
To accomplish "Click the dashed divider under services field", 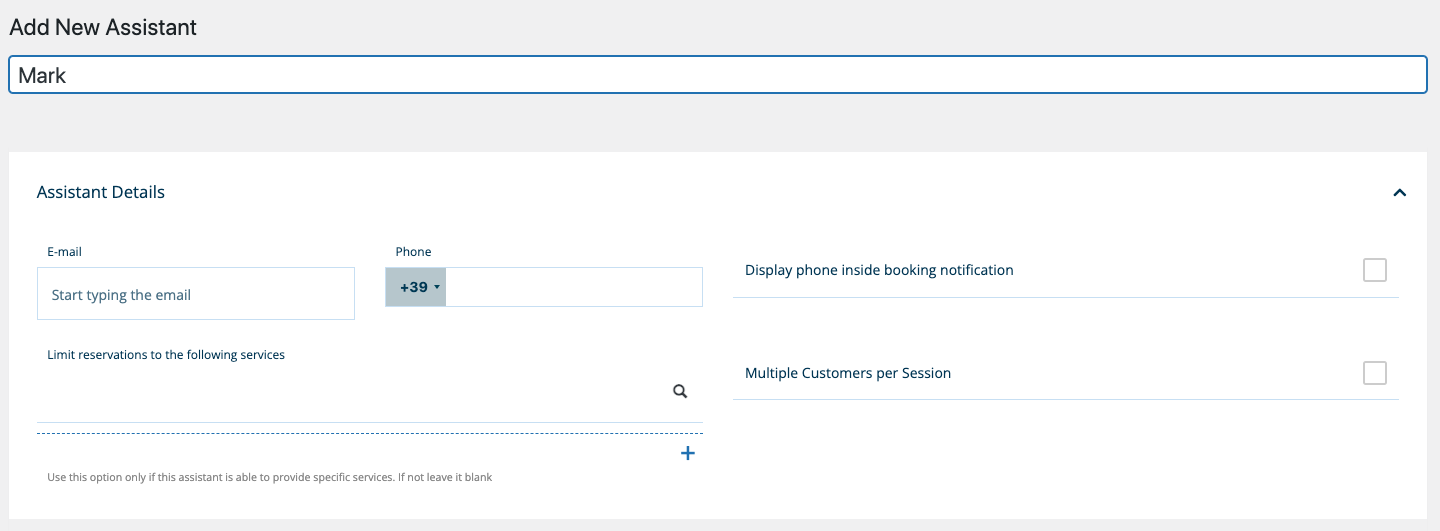I will click(370, 433).
